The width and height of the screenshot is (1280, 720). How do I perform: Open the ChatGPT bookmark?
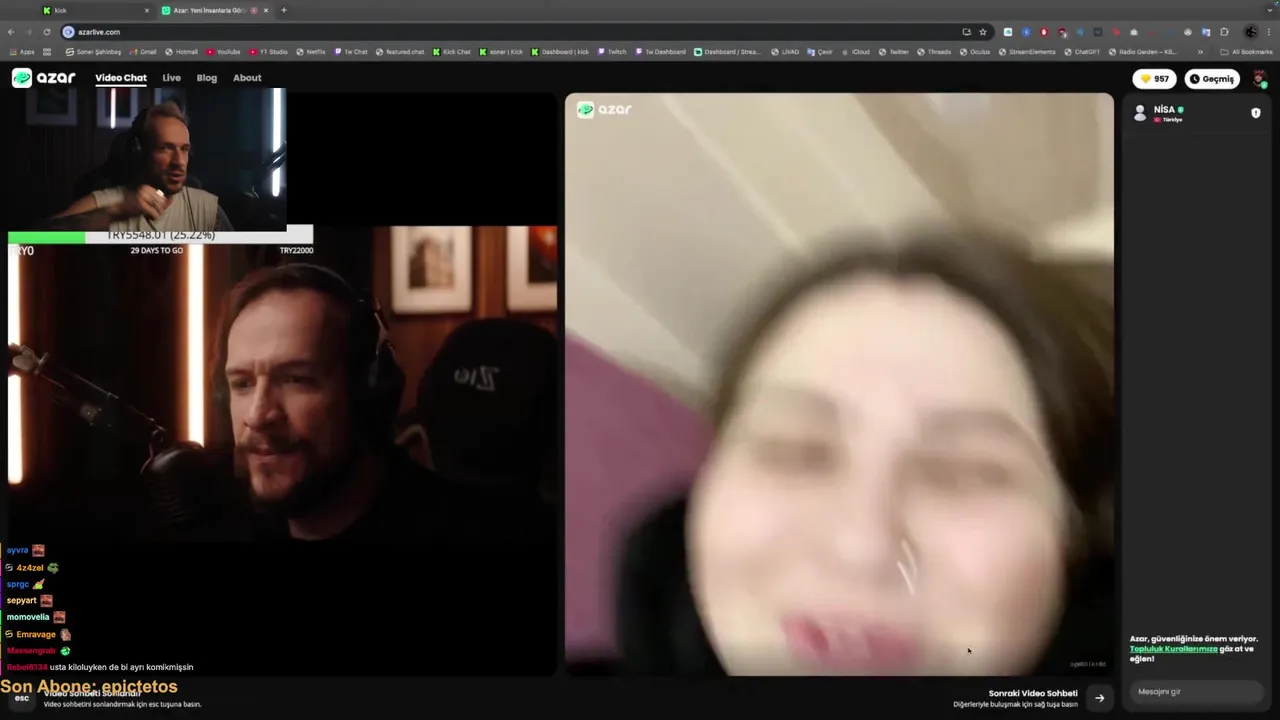pyautogui.click(x=1082, y=52)
